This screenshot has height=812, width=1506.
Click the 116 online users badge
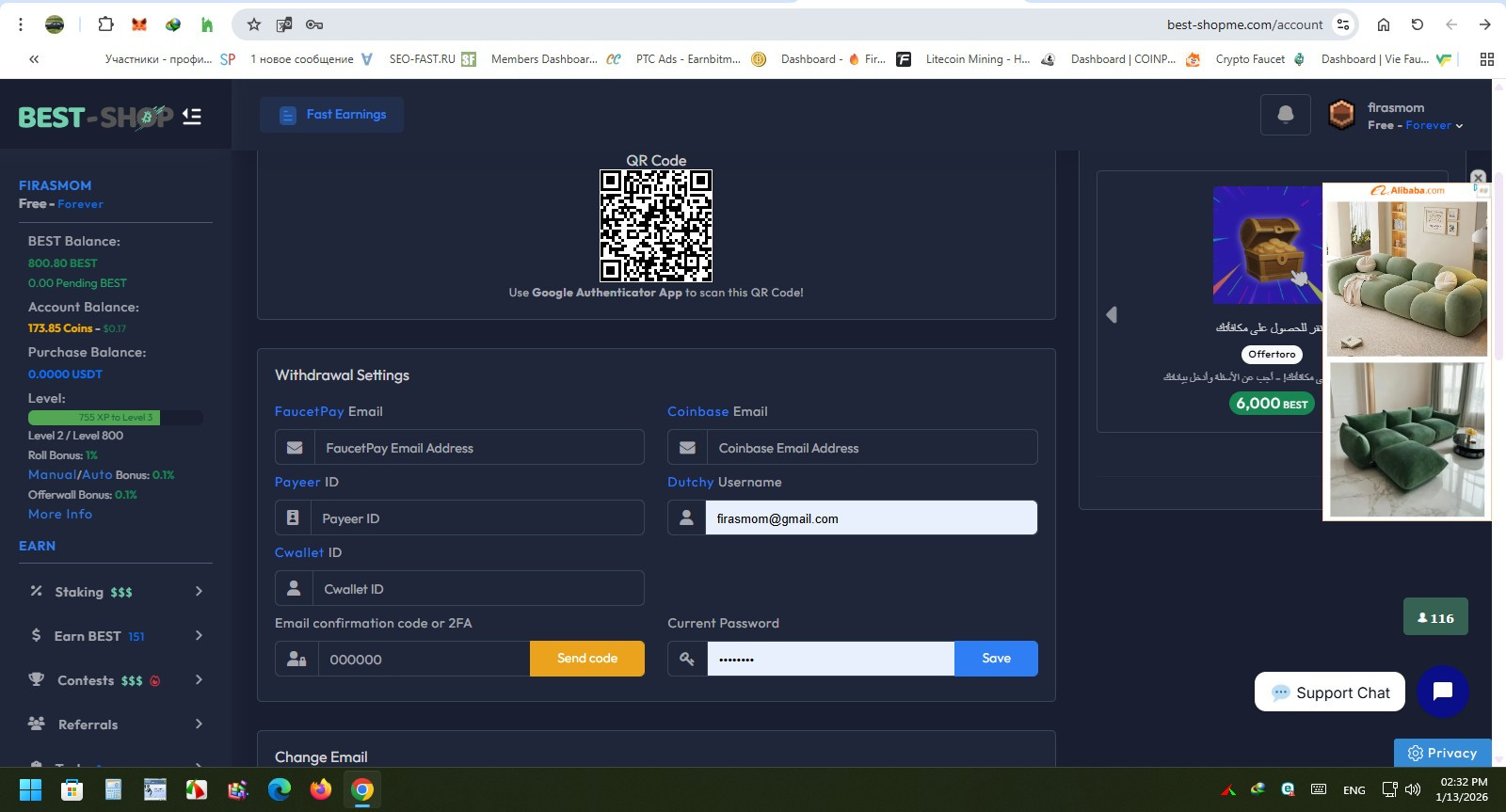(x=1435, y=617)
